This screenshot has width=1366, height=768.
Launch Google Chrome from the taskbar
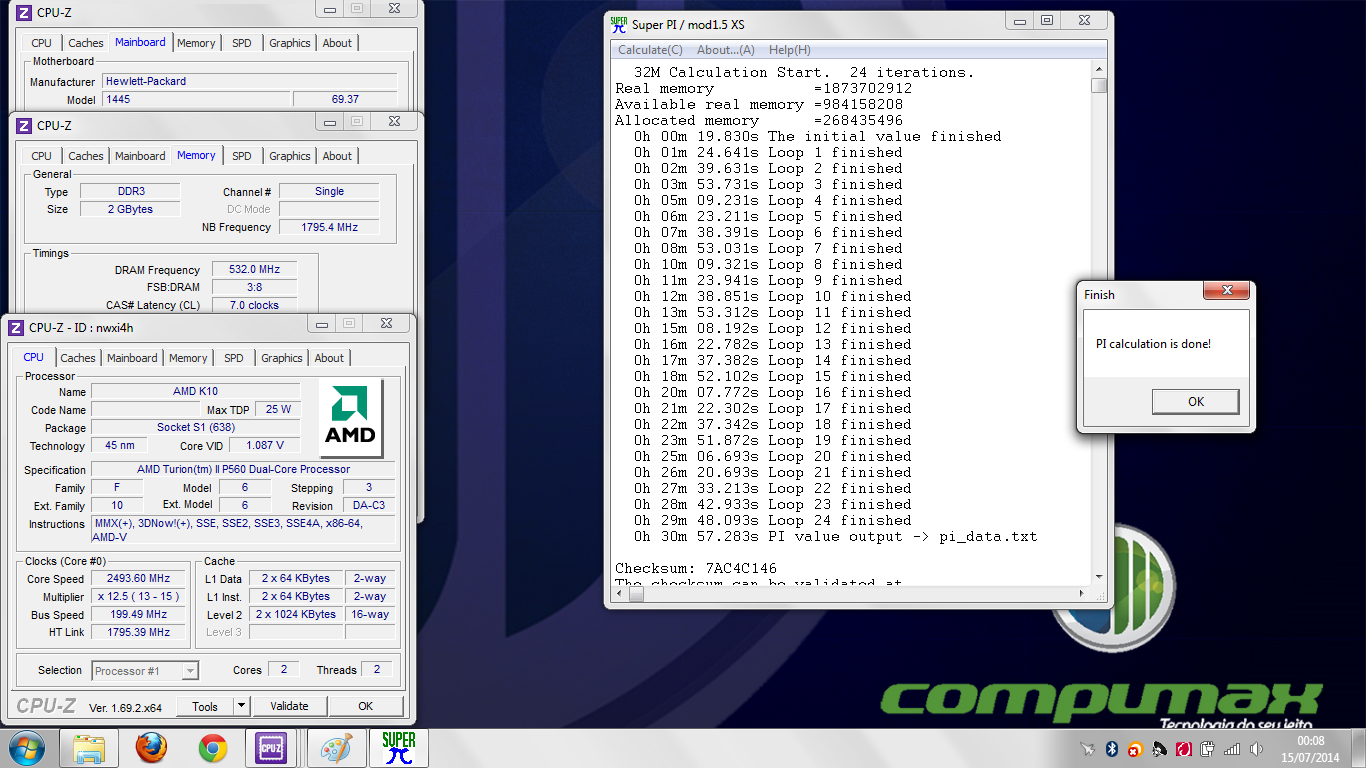(212, 748)
